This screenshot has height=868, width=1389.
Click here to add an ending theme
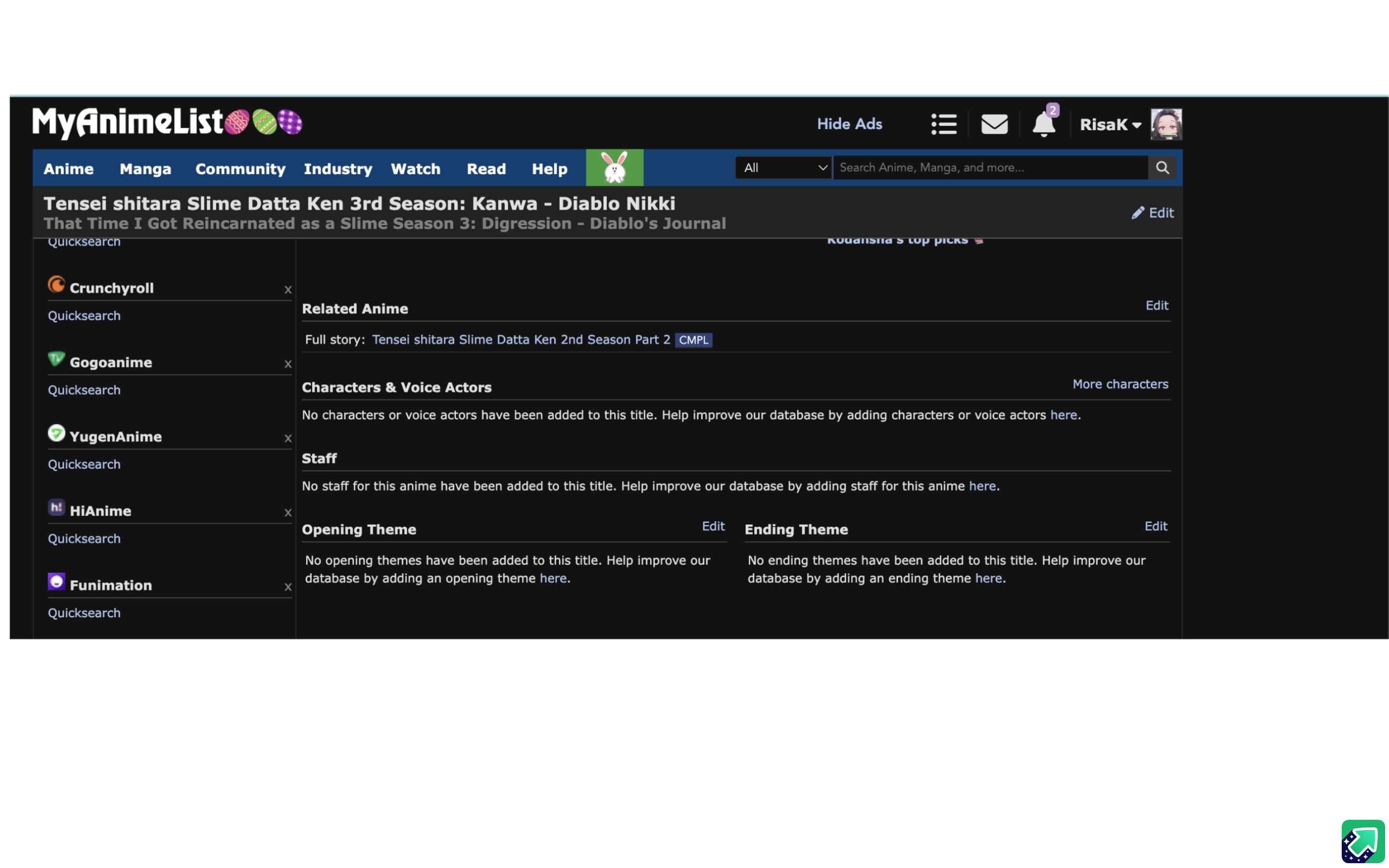point(988,579)
